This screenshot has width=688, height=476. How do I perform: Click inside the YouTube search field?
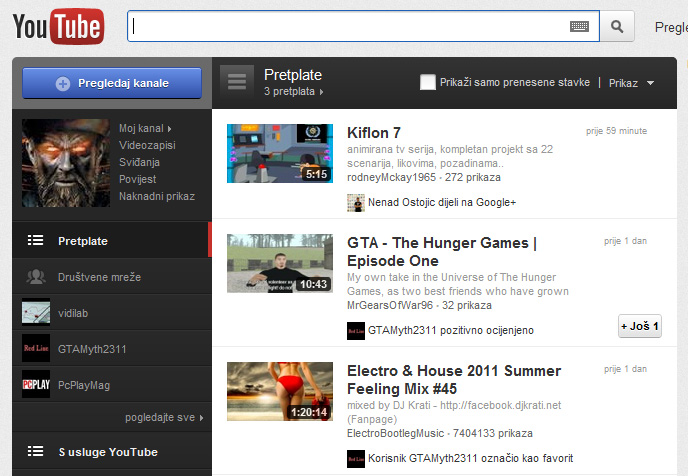[x=350, y=27]
